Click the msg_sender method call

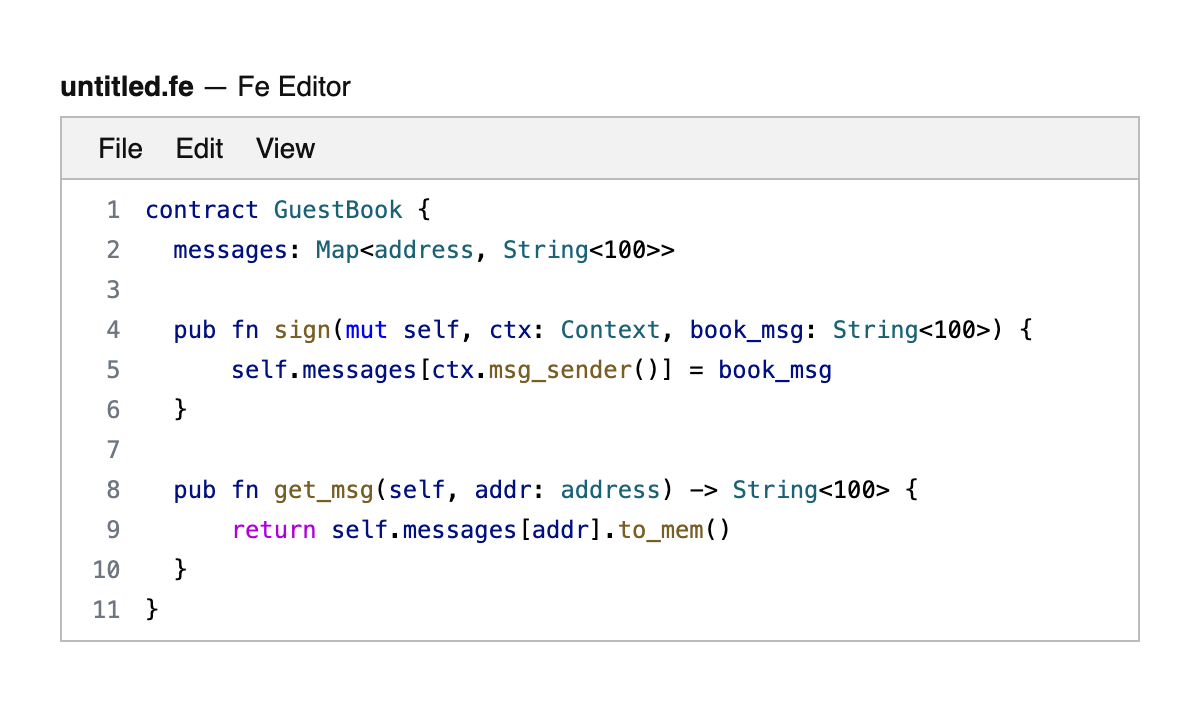[560, 370]
